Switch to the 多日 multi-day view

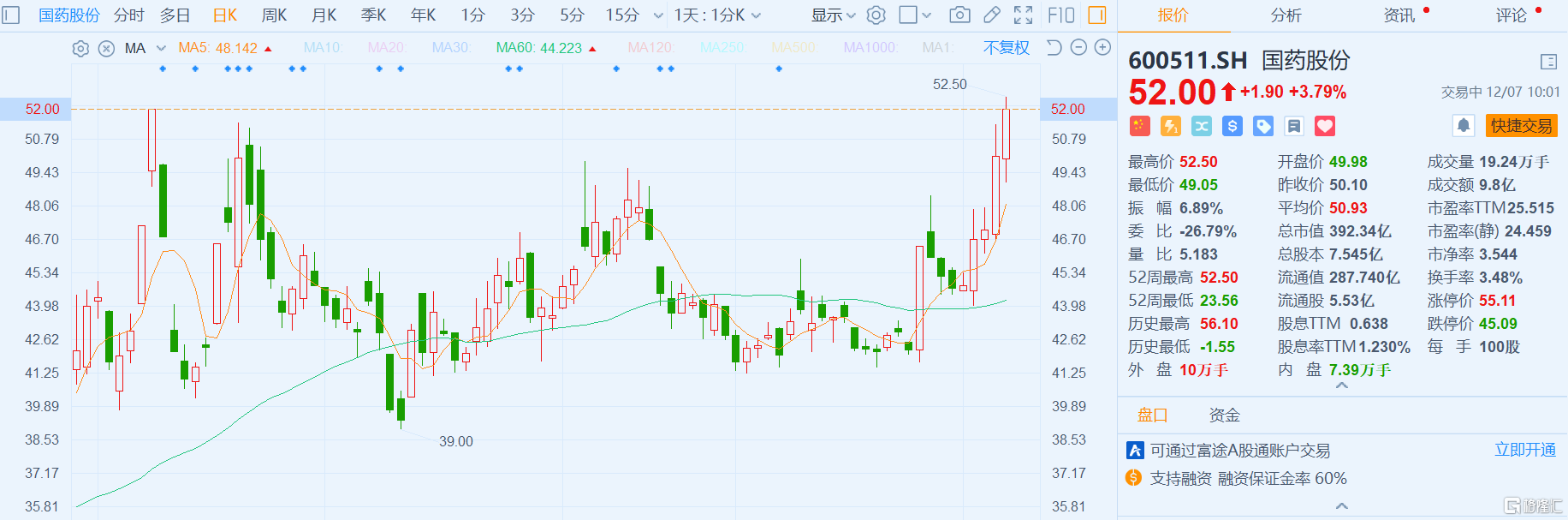(175, 15)
